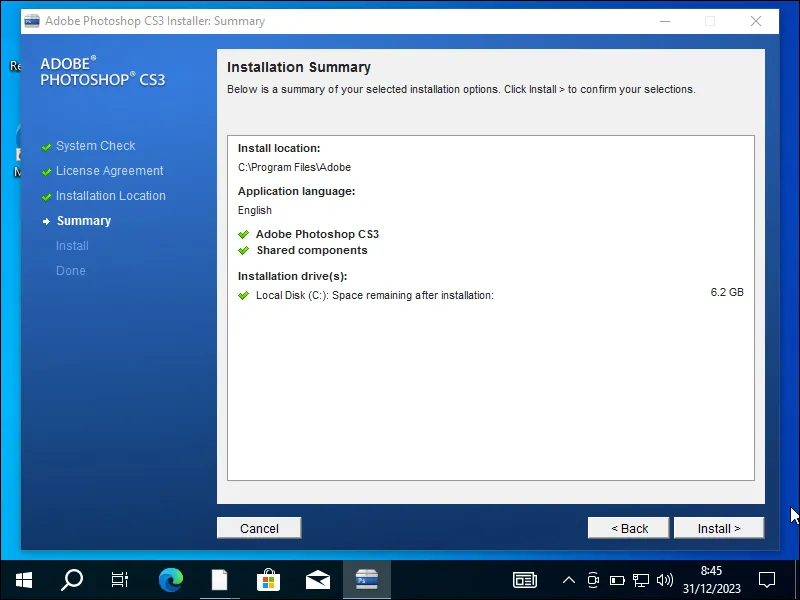Click the Summary step in sidebar
Screen dimensions: 800x600
pyautogui.click(x=84, y=221)
